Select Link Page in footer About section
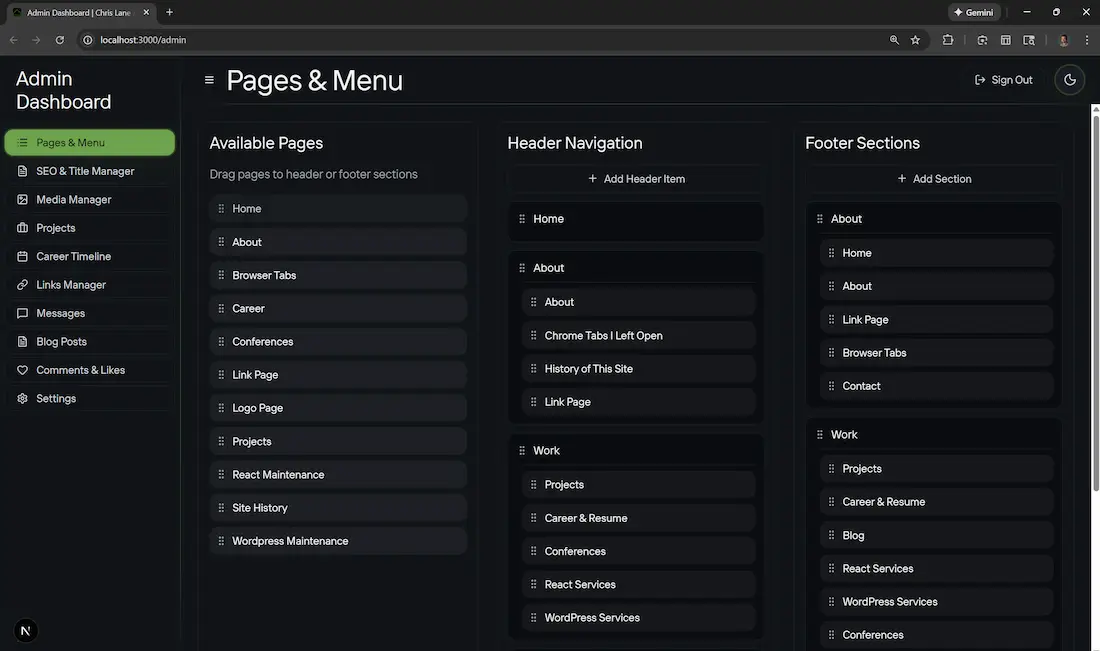 pyautogui.click(x=937, y=320)
